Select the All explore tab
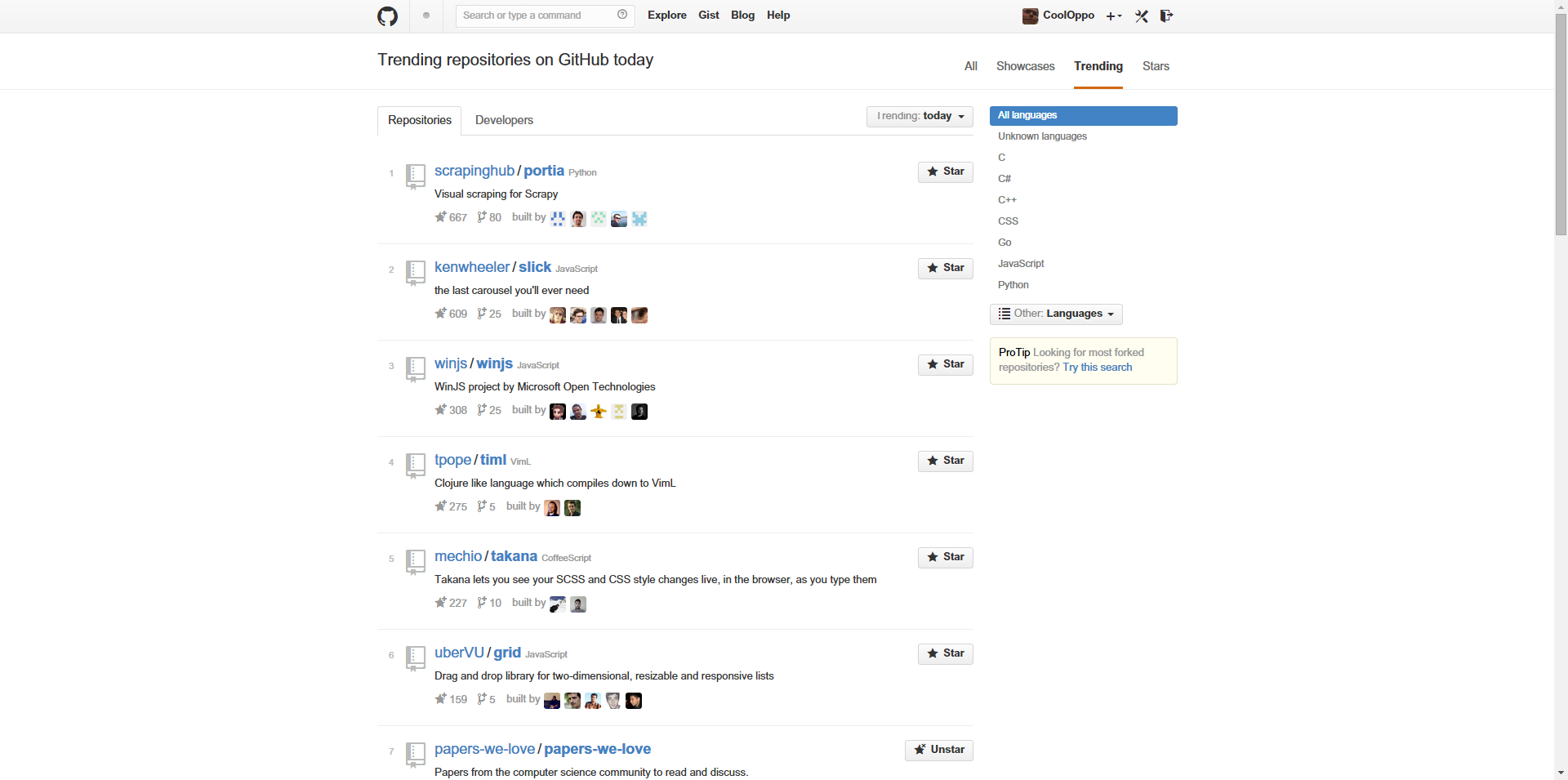 tap(970, 66)
